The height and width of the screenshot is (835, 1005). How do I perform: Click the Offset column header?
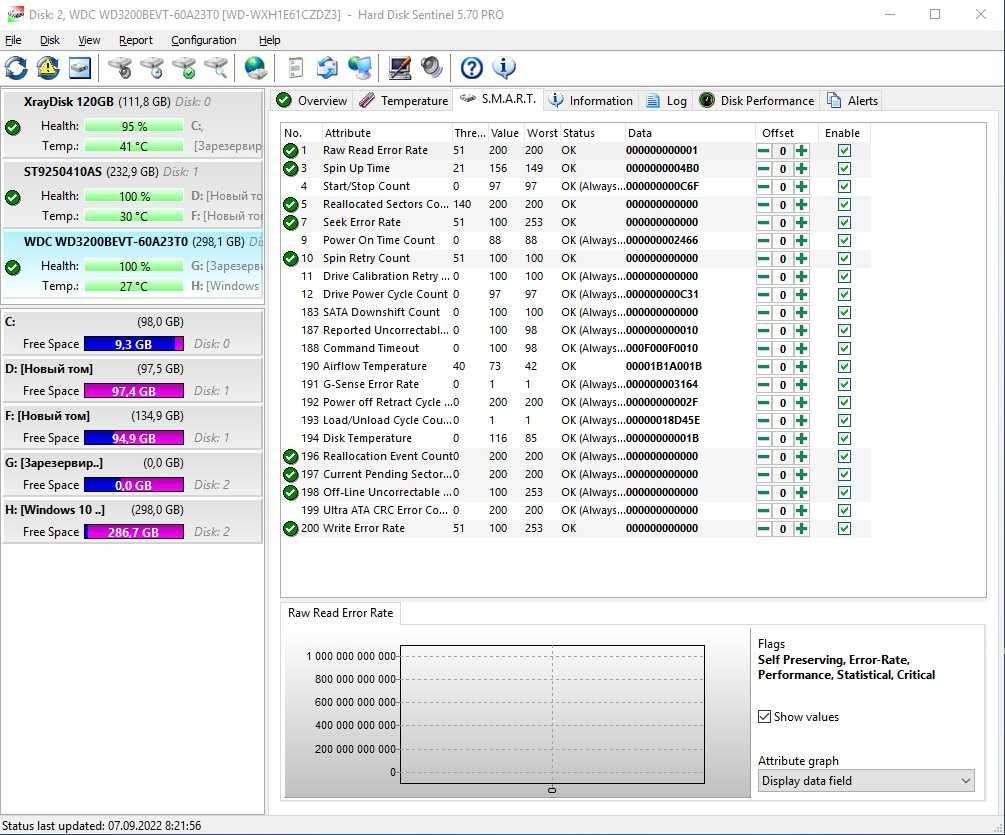coord(786,133)
